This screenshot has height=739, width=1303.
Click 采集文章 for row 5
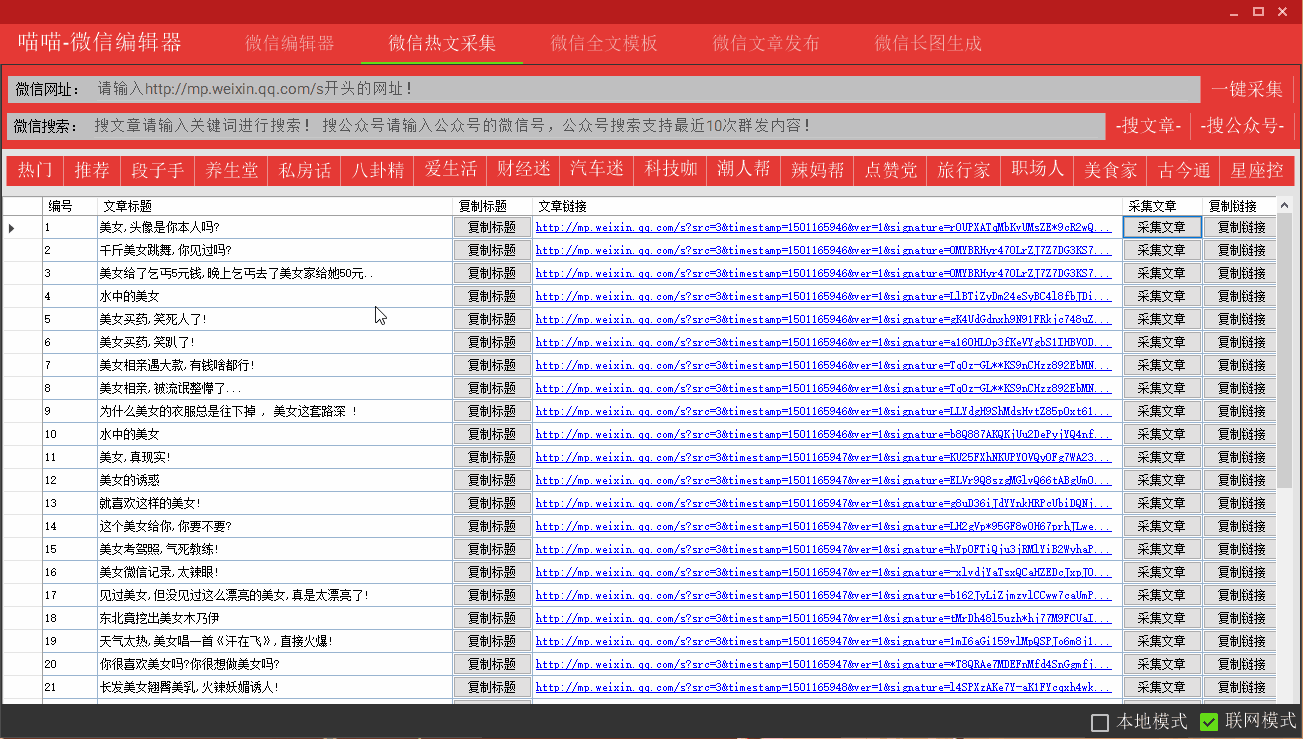(x=1162, y=319)
